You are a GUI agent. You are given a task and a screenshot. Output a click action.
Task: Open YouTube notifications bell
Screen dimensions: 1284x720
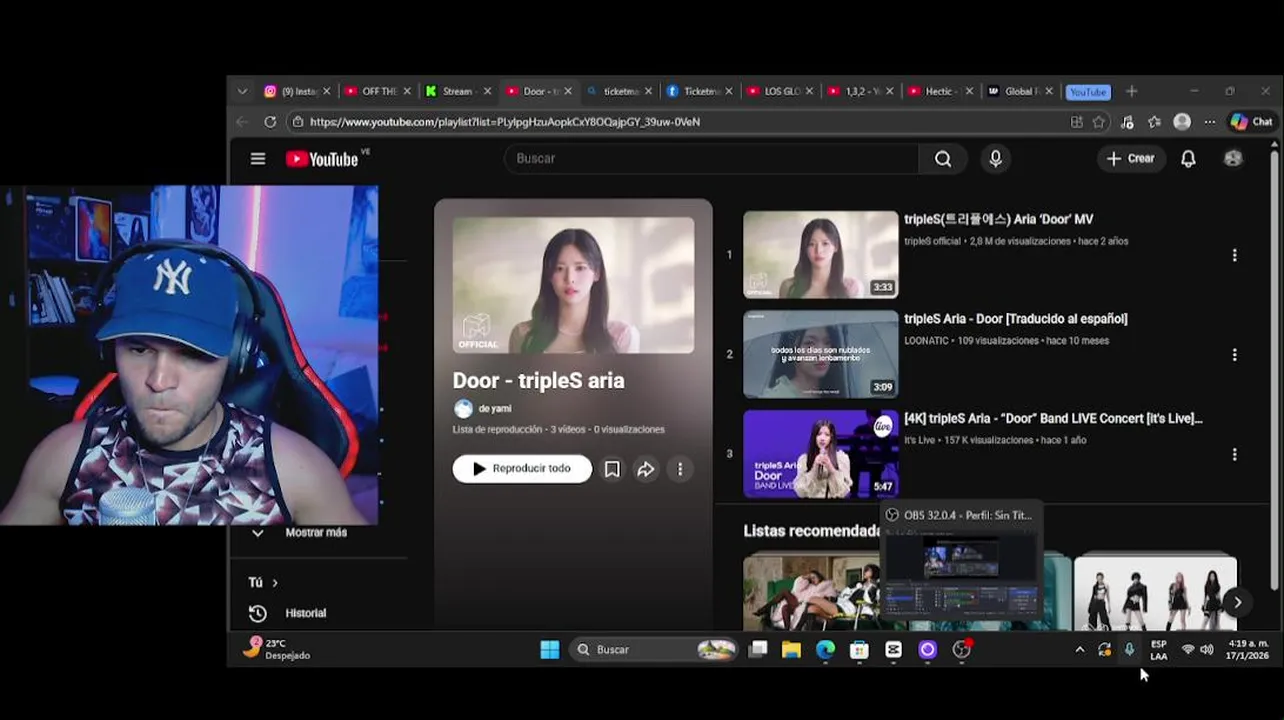point(1188,159)
